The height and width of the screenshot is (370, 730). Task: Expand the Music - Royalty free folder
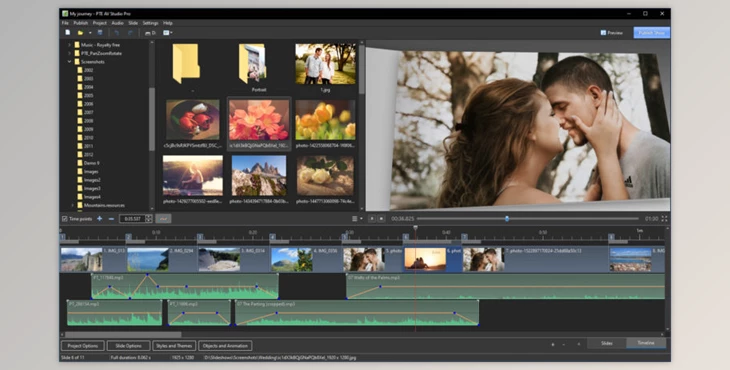coord(69,45)
